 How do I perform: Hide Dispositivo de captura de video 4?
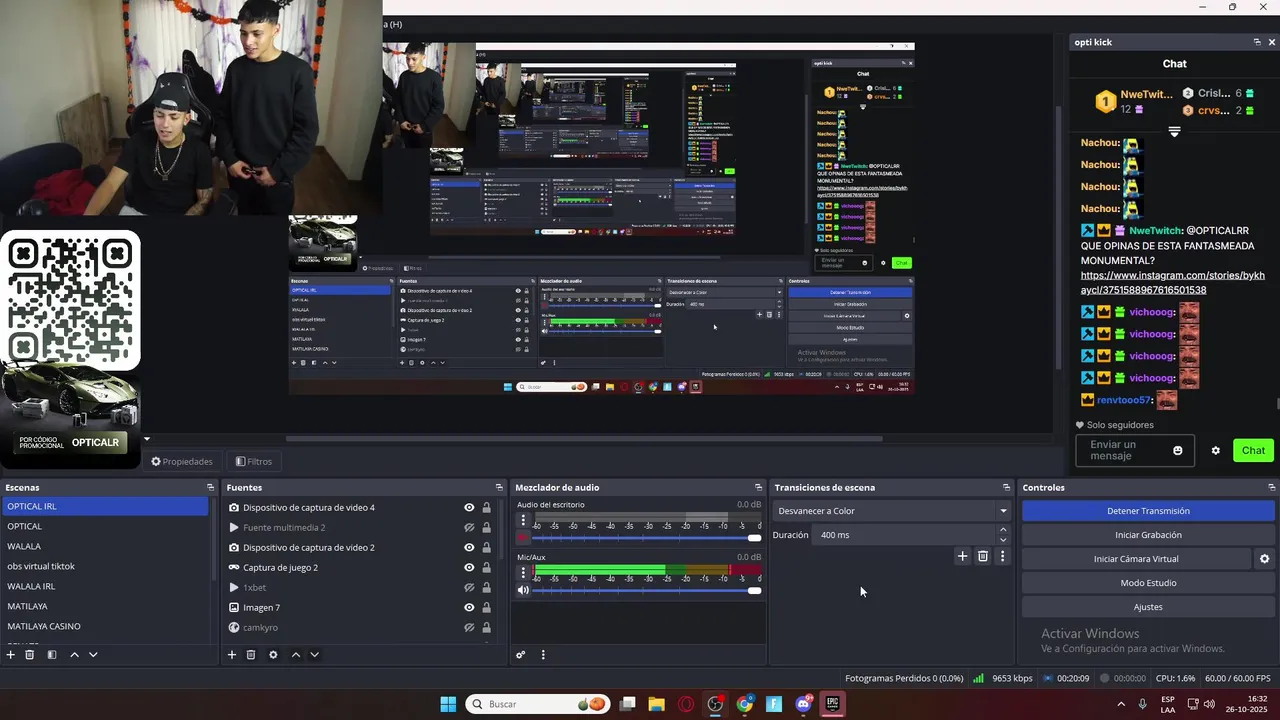click(469, 508)
